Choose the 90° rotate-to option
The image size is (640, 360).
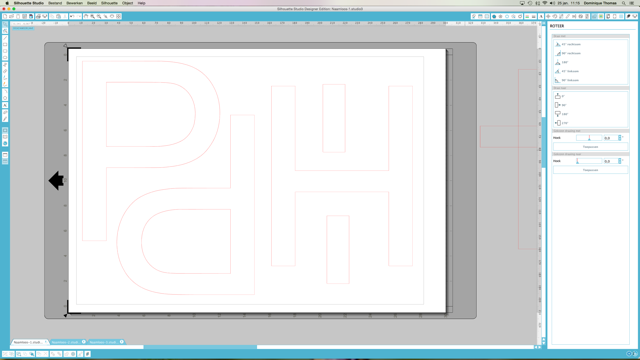tap(560, 105)
